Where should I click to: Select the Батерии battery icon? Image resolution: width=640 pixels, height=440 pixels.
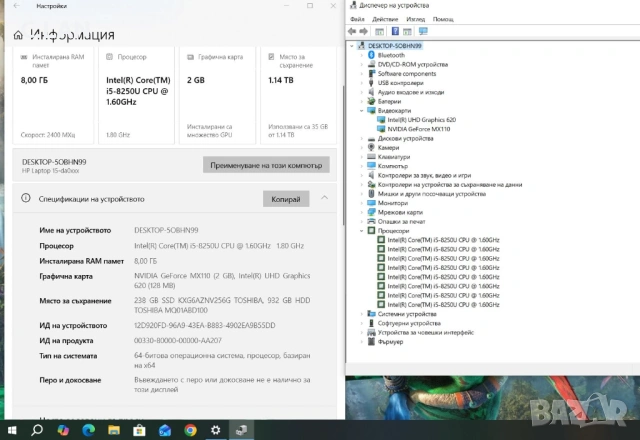371,101
